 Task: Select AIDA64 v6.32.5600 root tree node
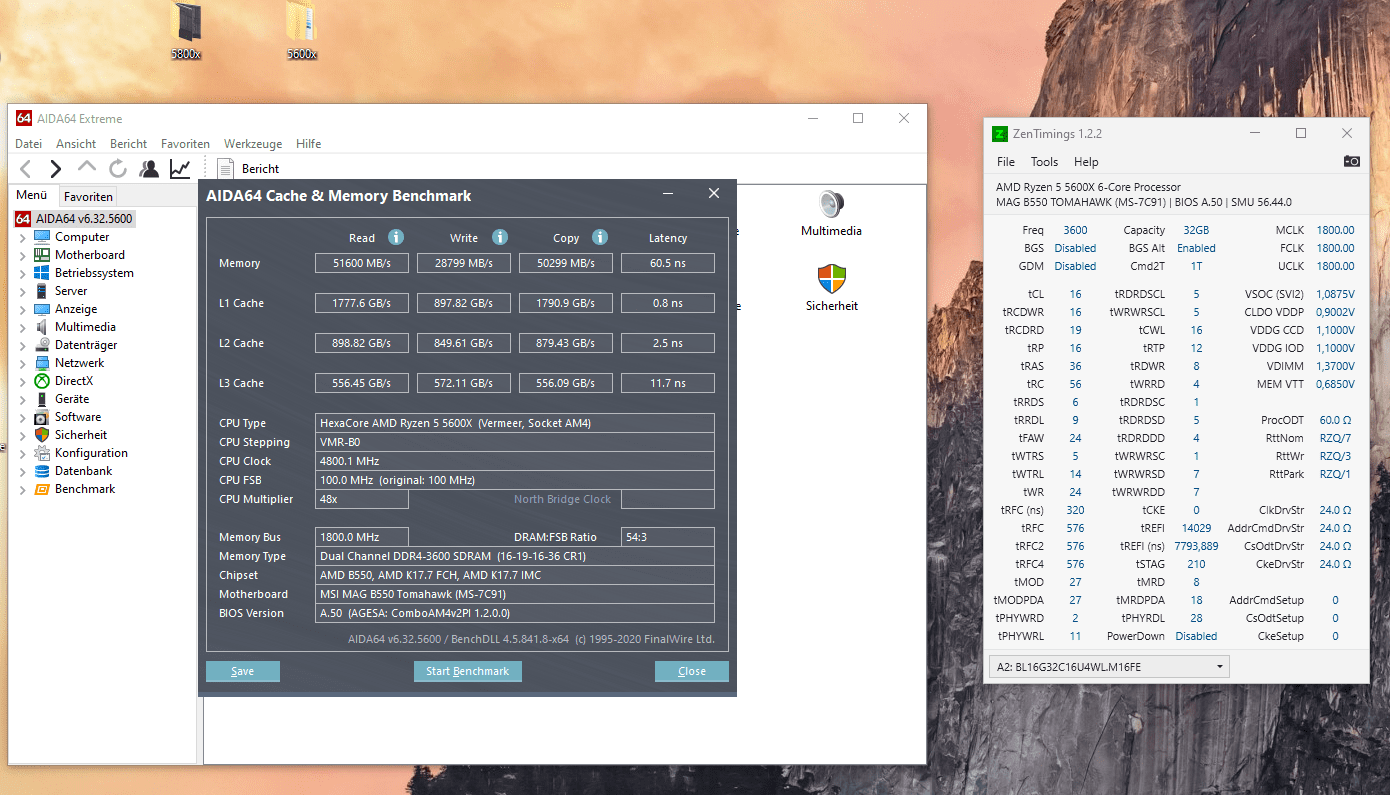coord(84,219)
